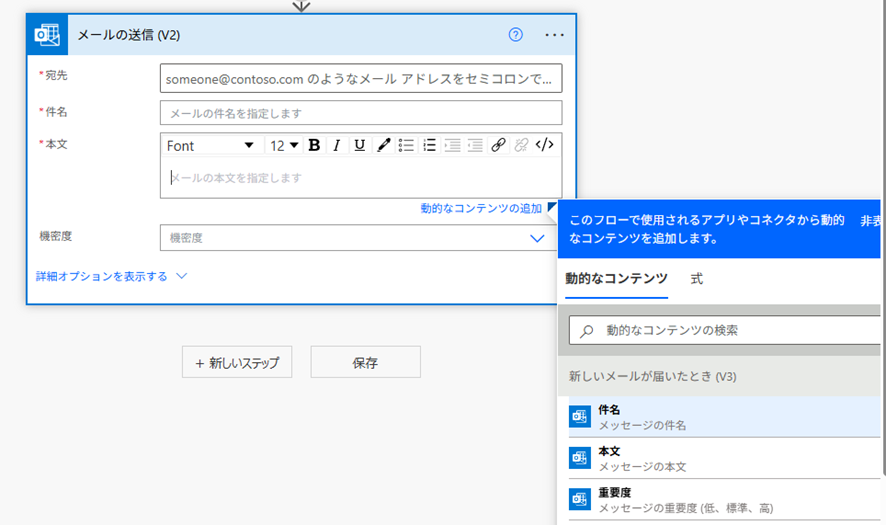Click the Bold formatting icon

(x=314, y=146)
